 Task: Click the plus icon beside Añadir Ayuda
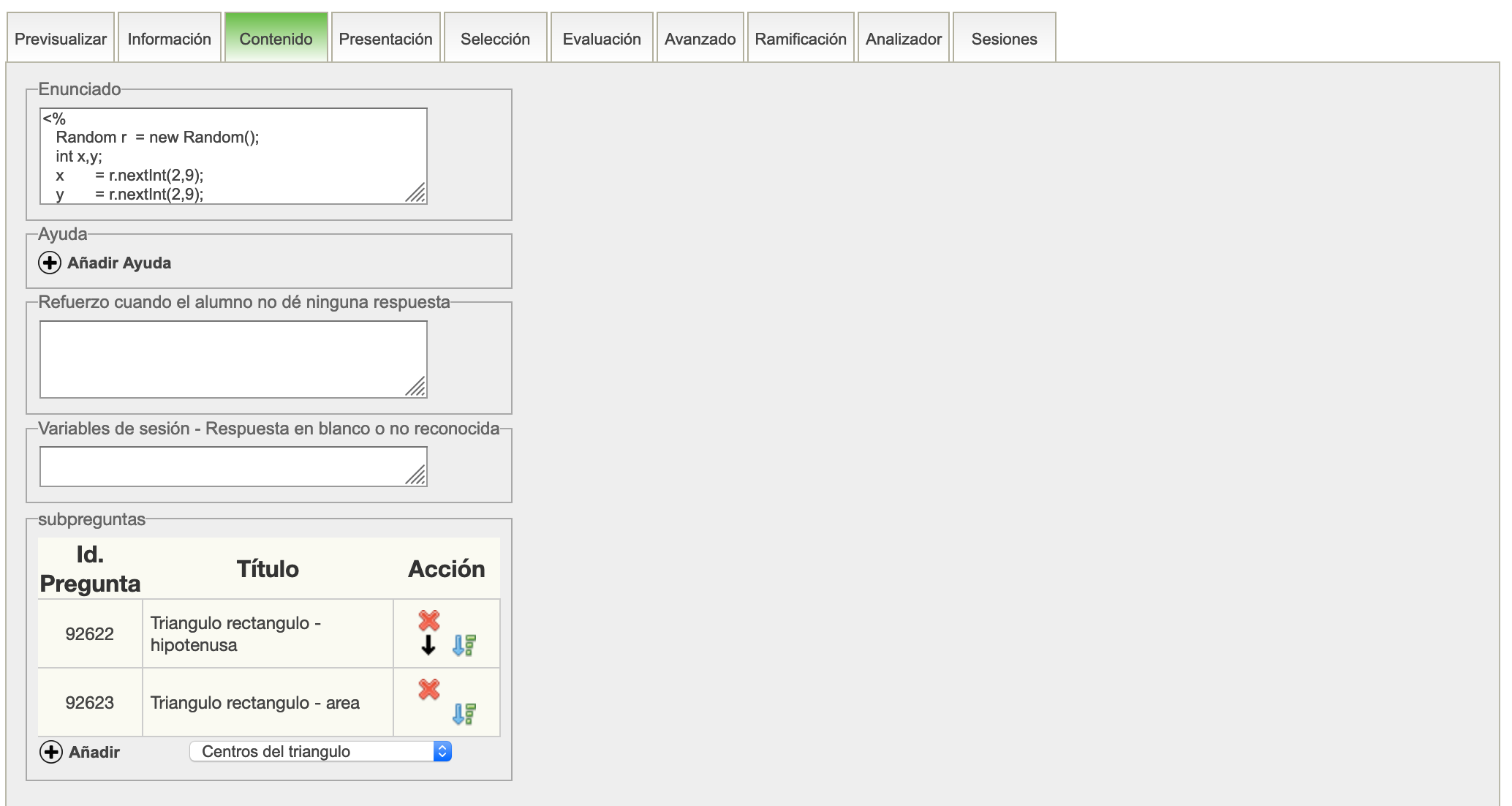(50, 263)
